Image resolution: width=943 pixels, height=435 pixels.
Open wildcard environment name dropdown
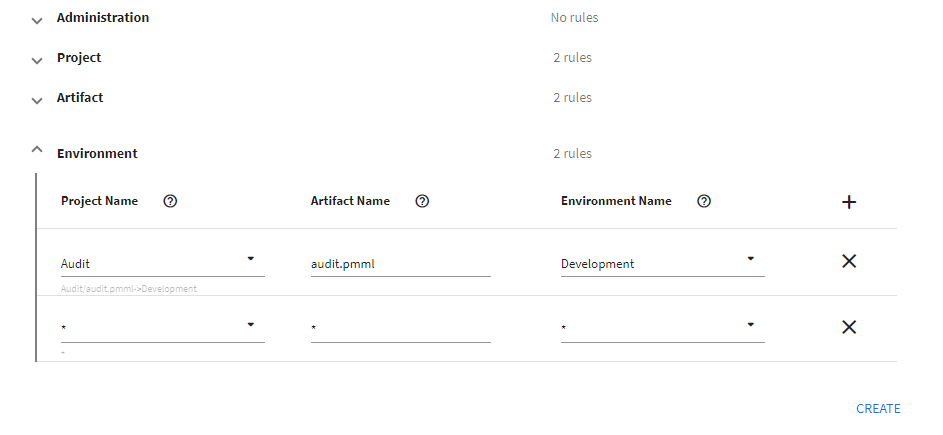pyautogui.click(x=750, y=325)
